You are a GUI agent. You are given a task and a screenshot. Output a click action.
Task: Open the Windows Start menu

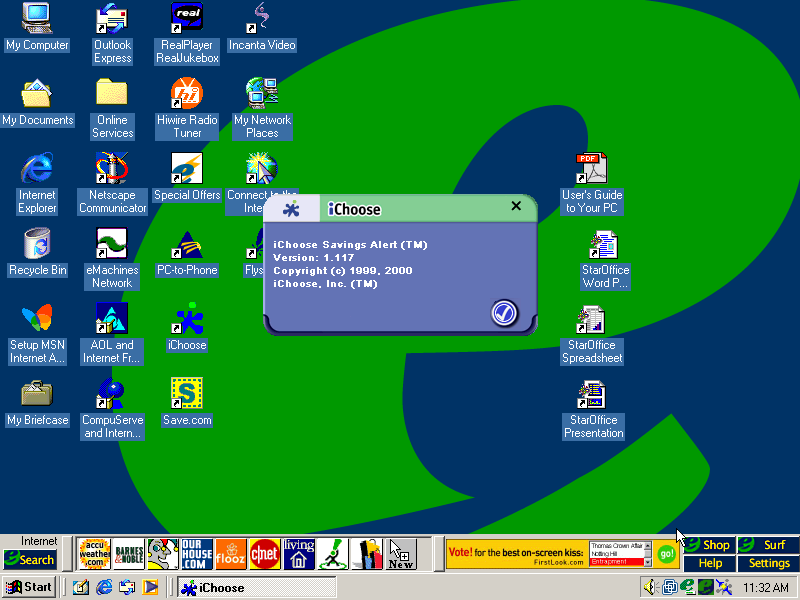tap(29, 587)
